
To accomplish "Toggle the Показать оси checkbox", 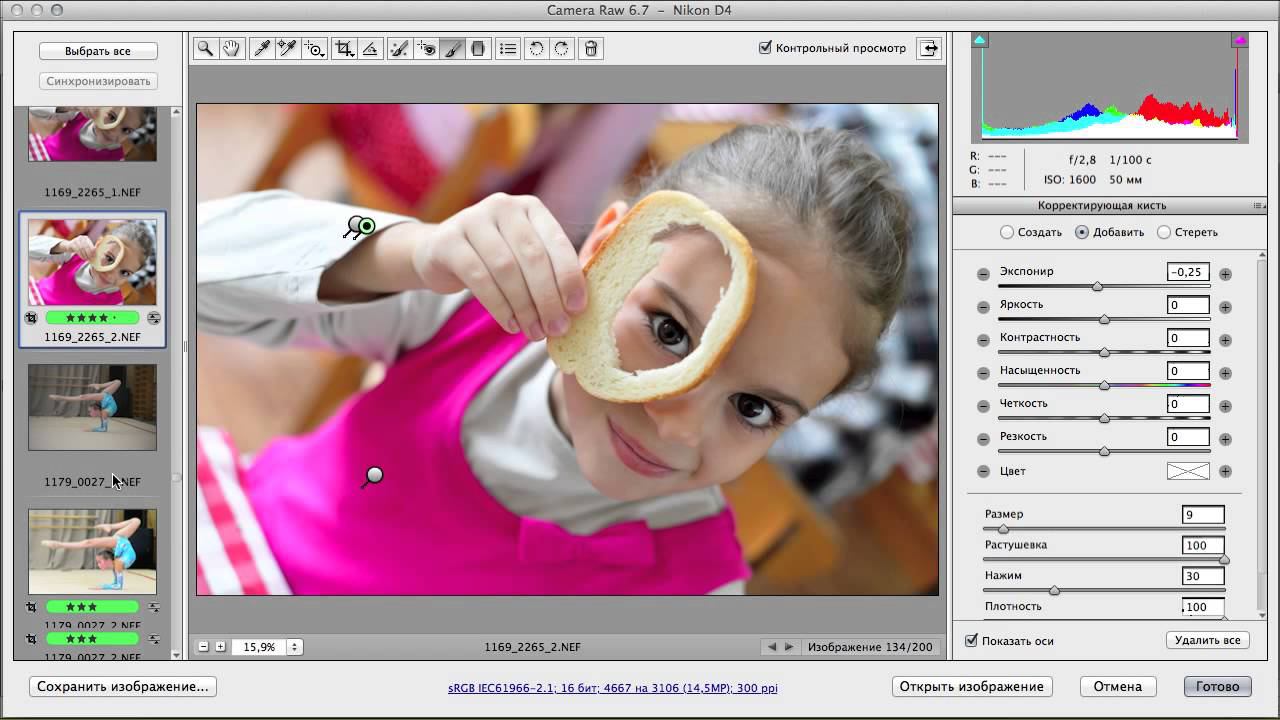I will [971, 640].
